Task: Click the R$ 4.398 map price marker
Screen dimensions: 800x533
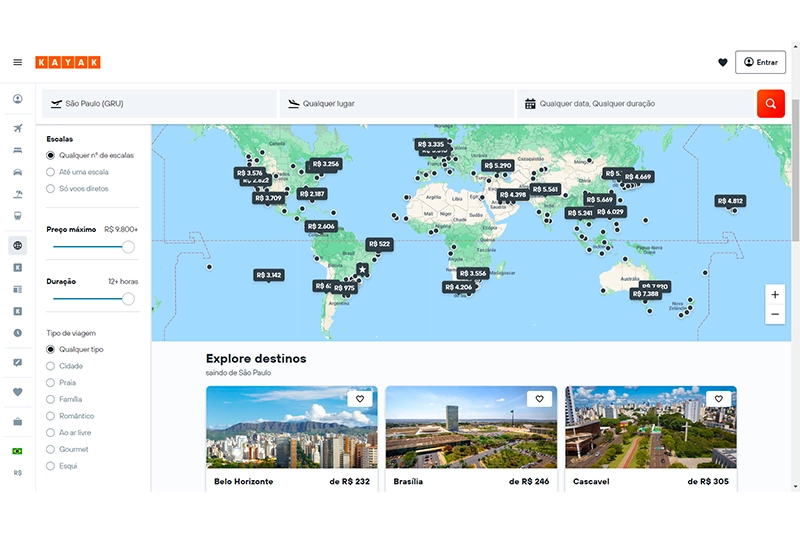Action: (513, 194)
